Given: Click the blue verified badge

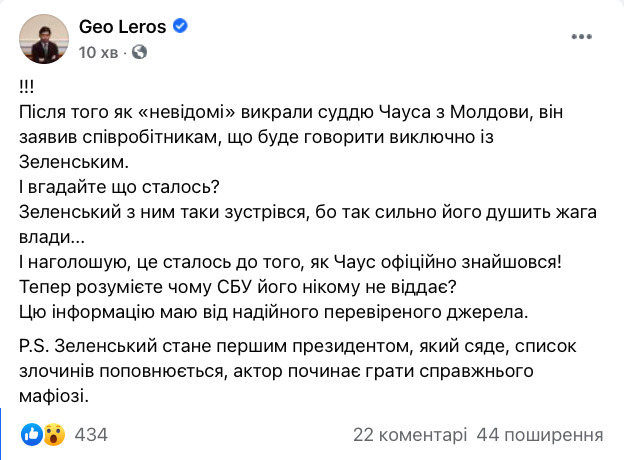Looking at the screenshot, I should click(180, 27).
